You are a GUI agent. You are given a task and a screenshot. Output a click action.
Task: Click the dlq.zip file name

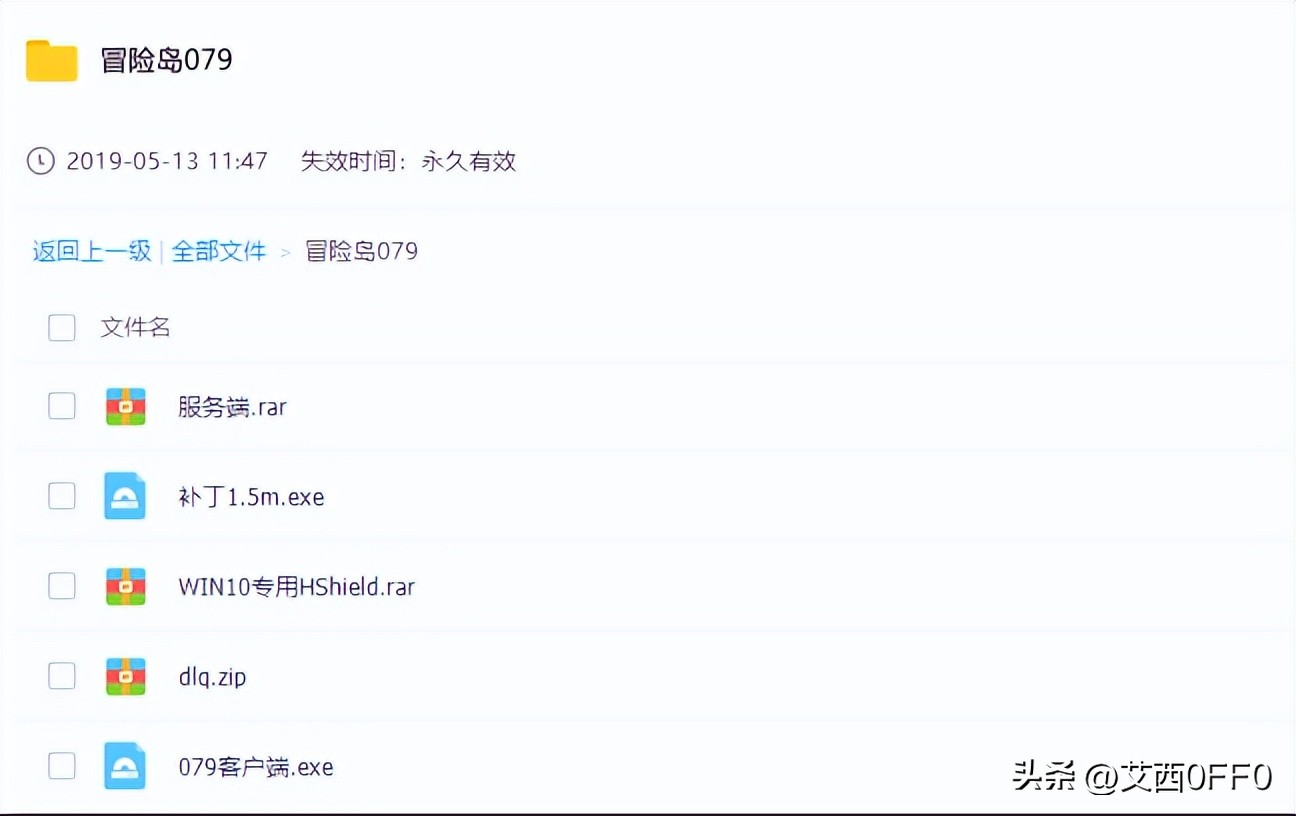click(x=211, y=677)
